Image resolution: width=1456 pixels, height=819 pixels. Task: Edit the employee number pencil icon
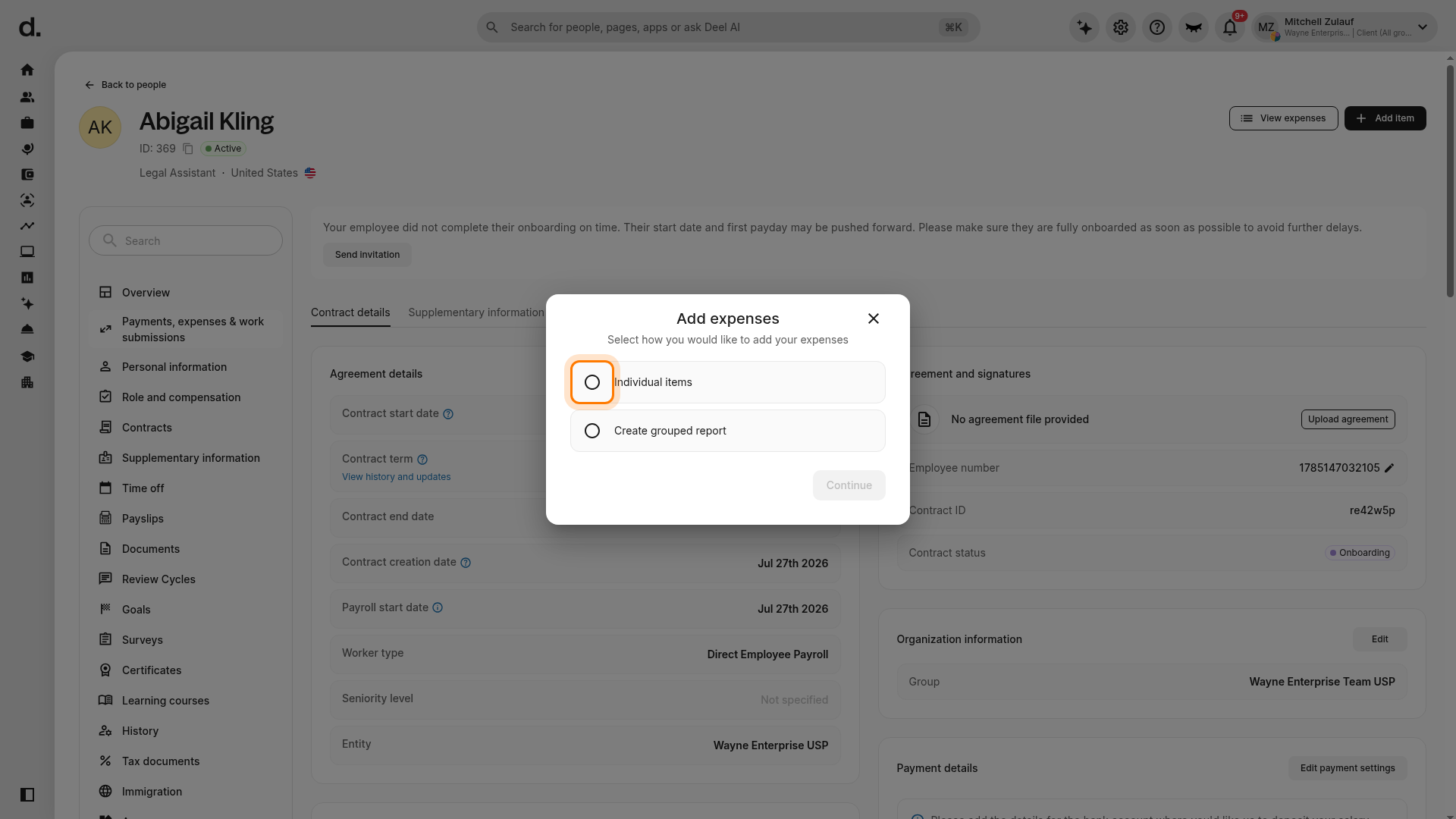pyautogui.click(x=1389, y=468)
